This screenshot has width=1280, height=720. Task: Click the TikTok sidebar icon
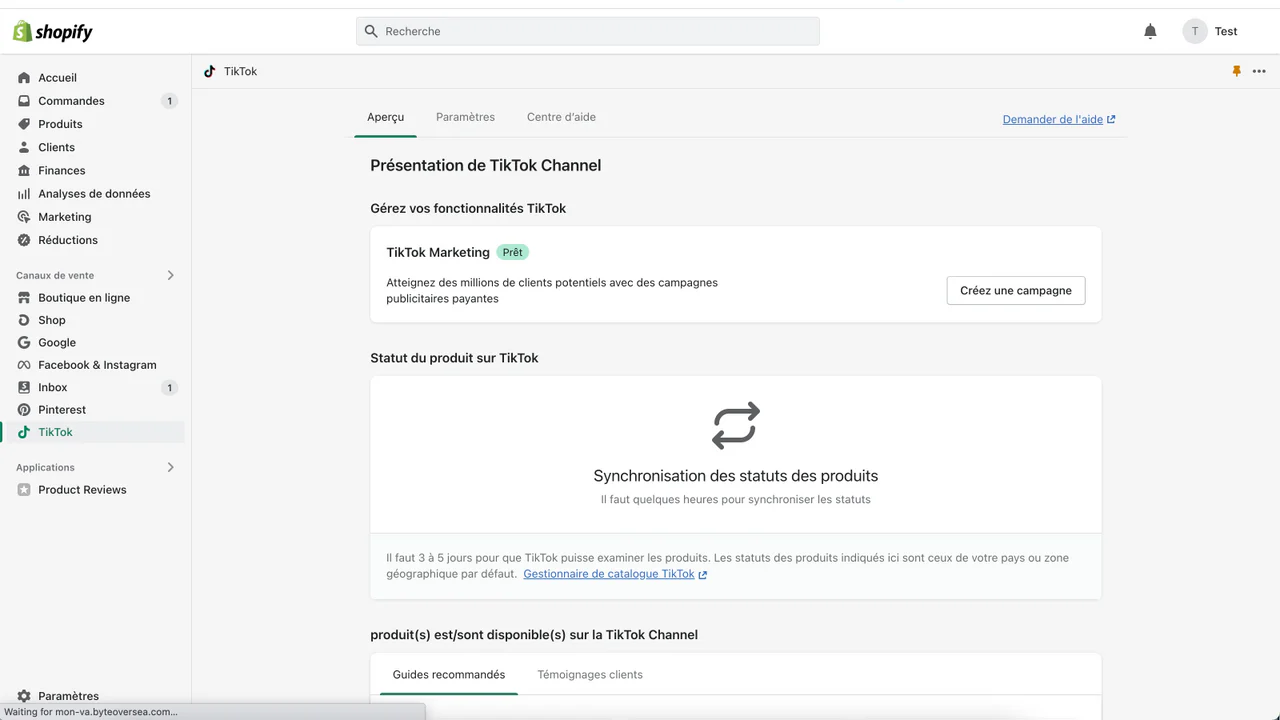click(24, 432)
